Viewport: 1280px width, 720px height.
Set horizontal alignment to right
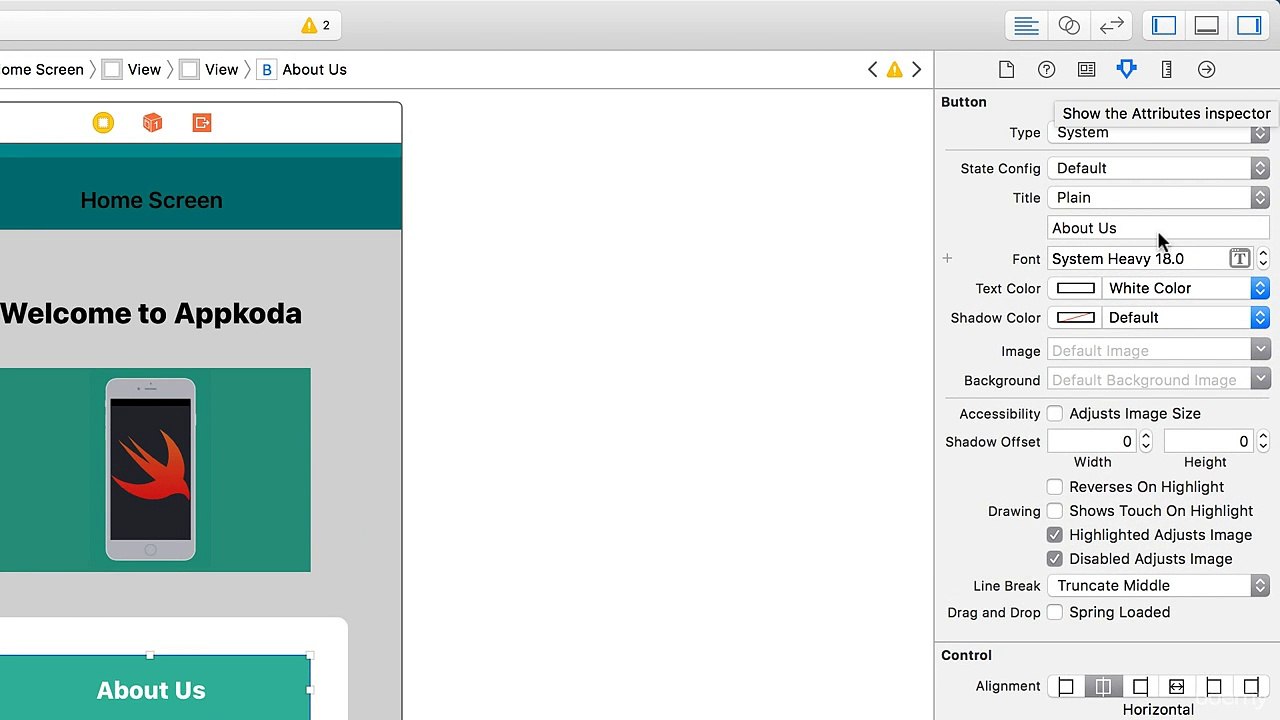[x=1140, y=686]
